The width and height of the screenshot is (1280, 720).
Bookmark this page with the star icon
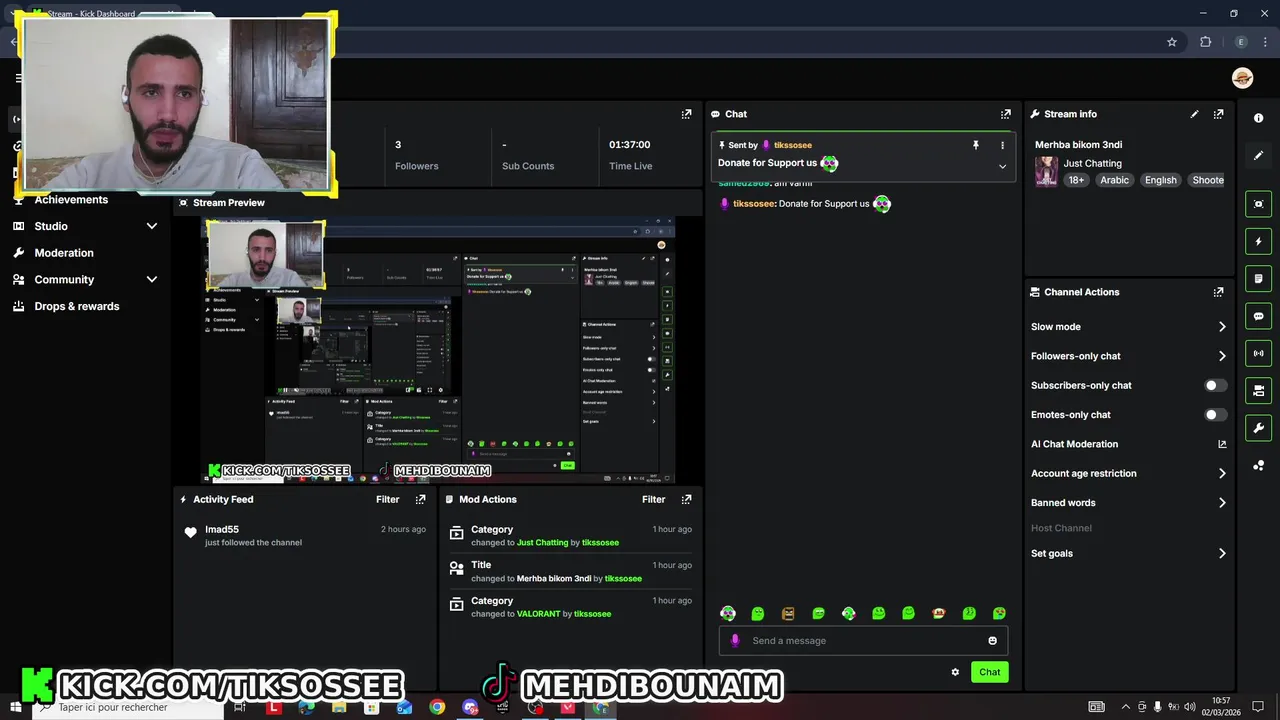pyautogui.click(x=1172, y=42)
